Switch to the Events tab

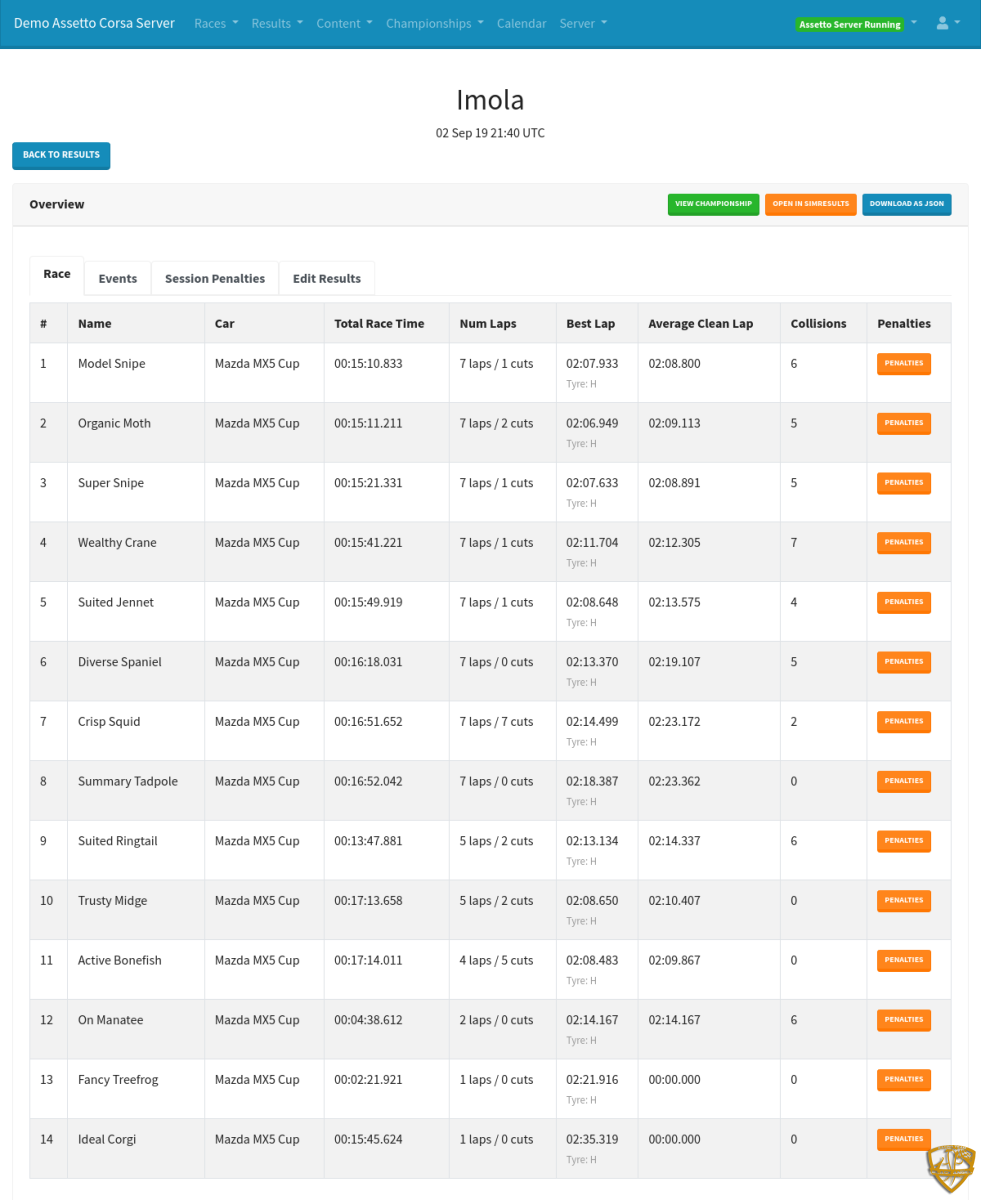(x=117, y=278)
